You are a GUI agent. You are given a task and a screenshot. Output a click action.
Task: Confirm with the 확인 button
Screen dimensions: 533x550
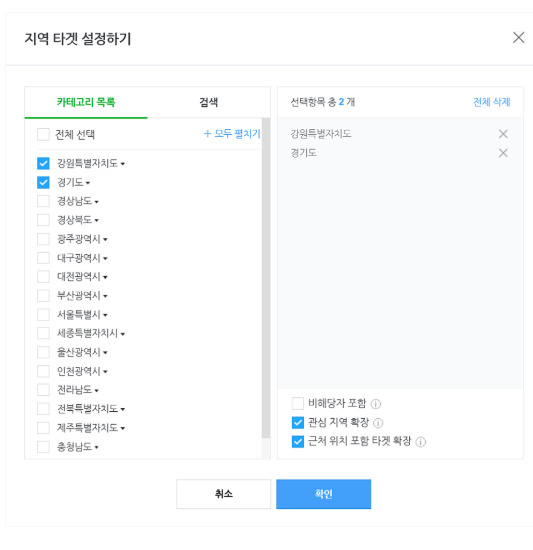[x=323, y=494]
